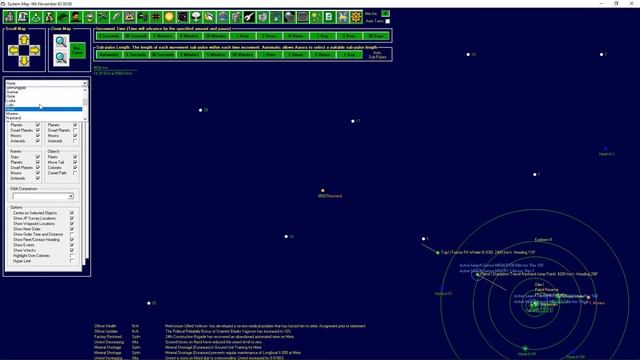Toggle Move Tail checkbox

click(x=75, y=162)
